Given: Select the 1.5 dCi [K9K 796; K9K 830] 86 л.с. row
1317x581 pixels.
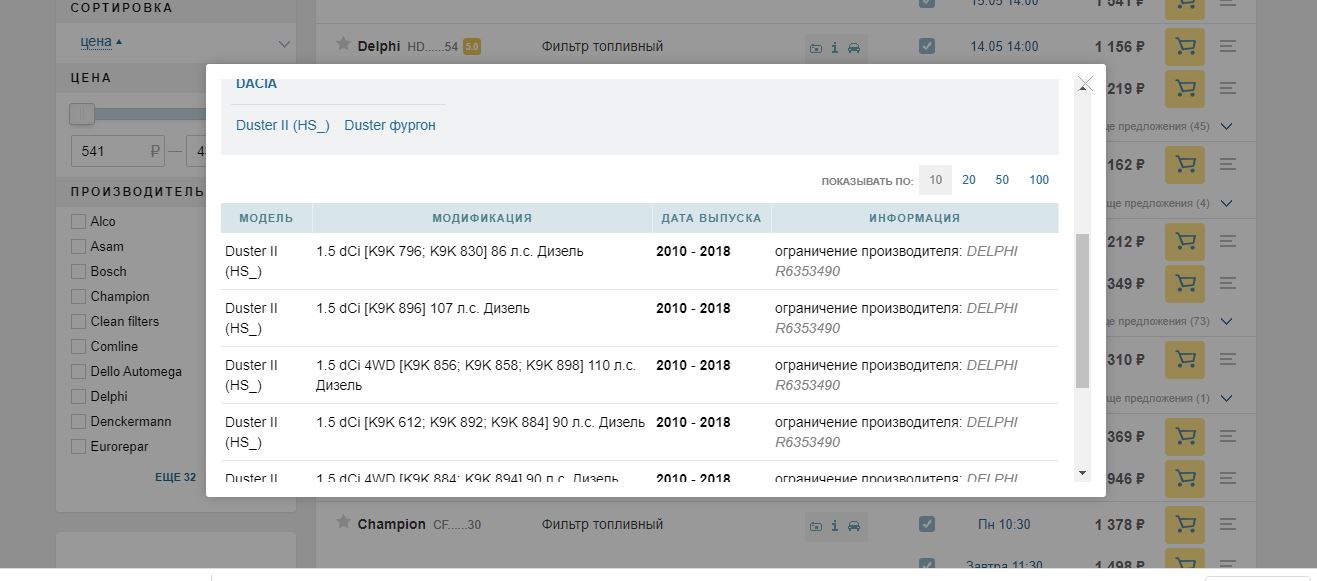Looking at the screenshot, I should coord(640,261).
